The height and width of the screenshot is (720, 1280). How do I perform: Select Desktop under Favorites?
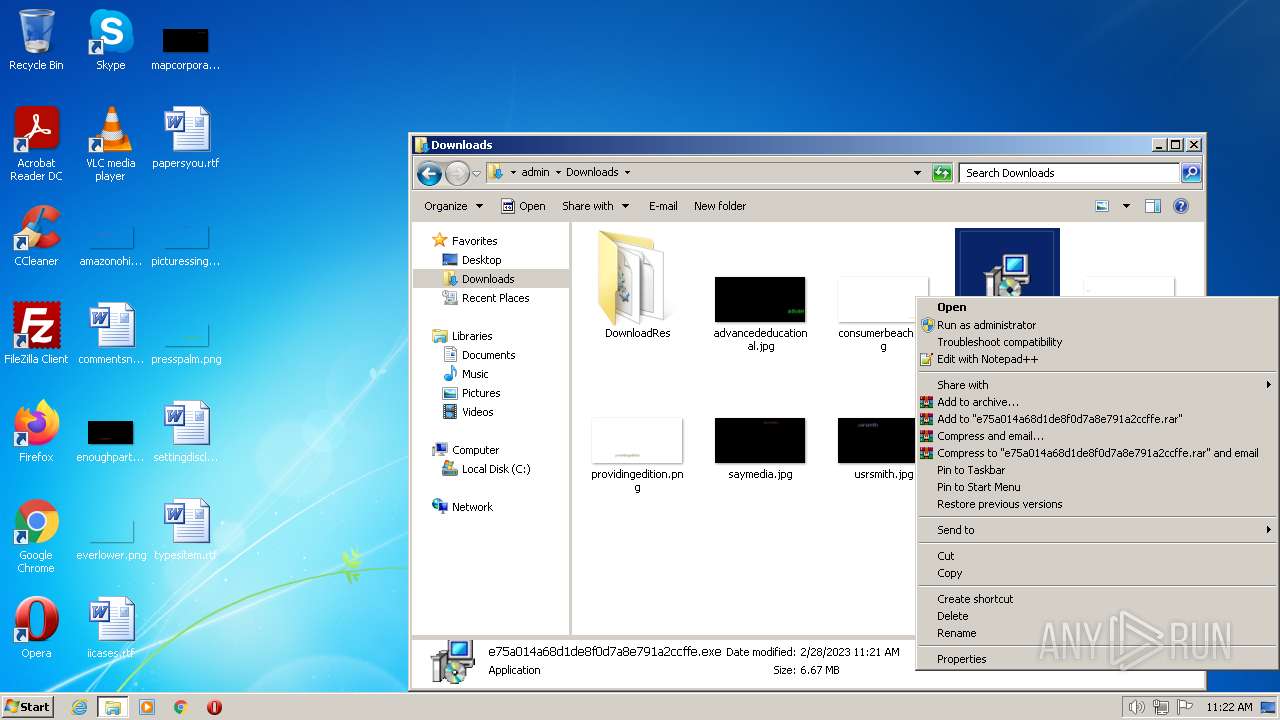point(481,260)
